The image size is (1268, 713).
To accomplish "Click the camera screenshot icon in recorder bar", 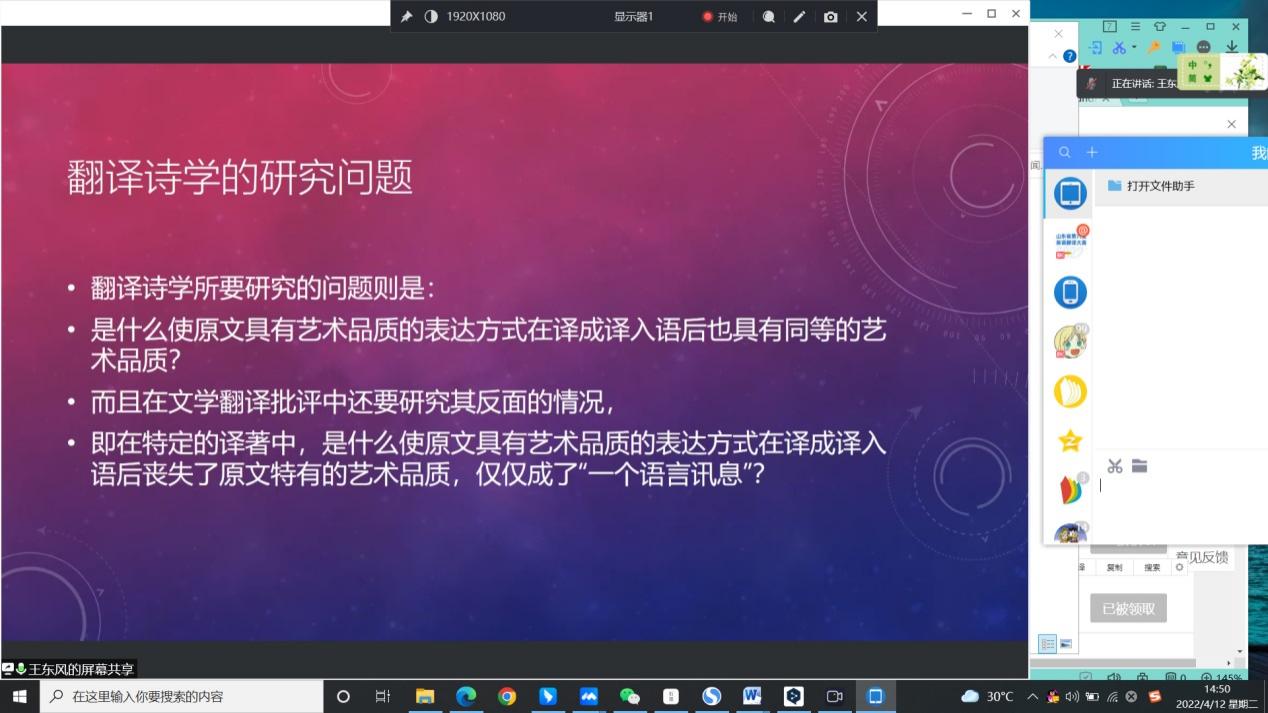I will (x=830, y=16).
